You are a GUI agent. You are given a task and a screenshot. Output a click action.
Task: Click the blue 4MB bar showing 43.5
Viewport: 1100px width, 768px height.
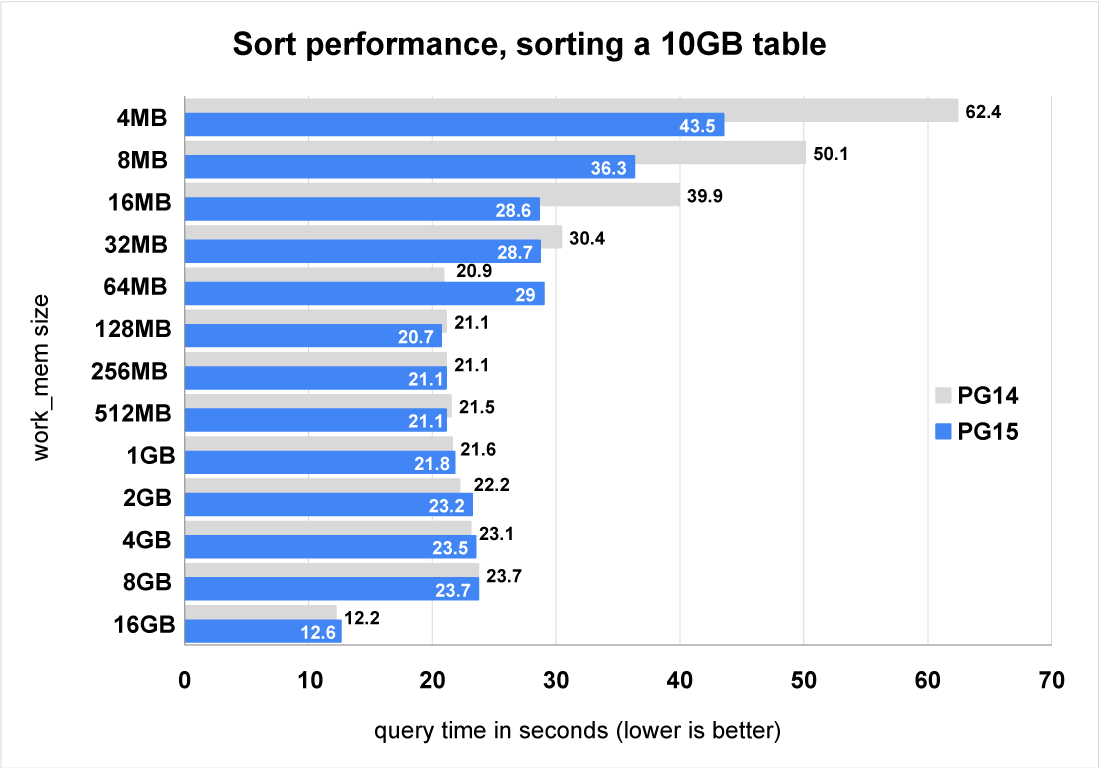[455, 125]
